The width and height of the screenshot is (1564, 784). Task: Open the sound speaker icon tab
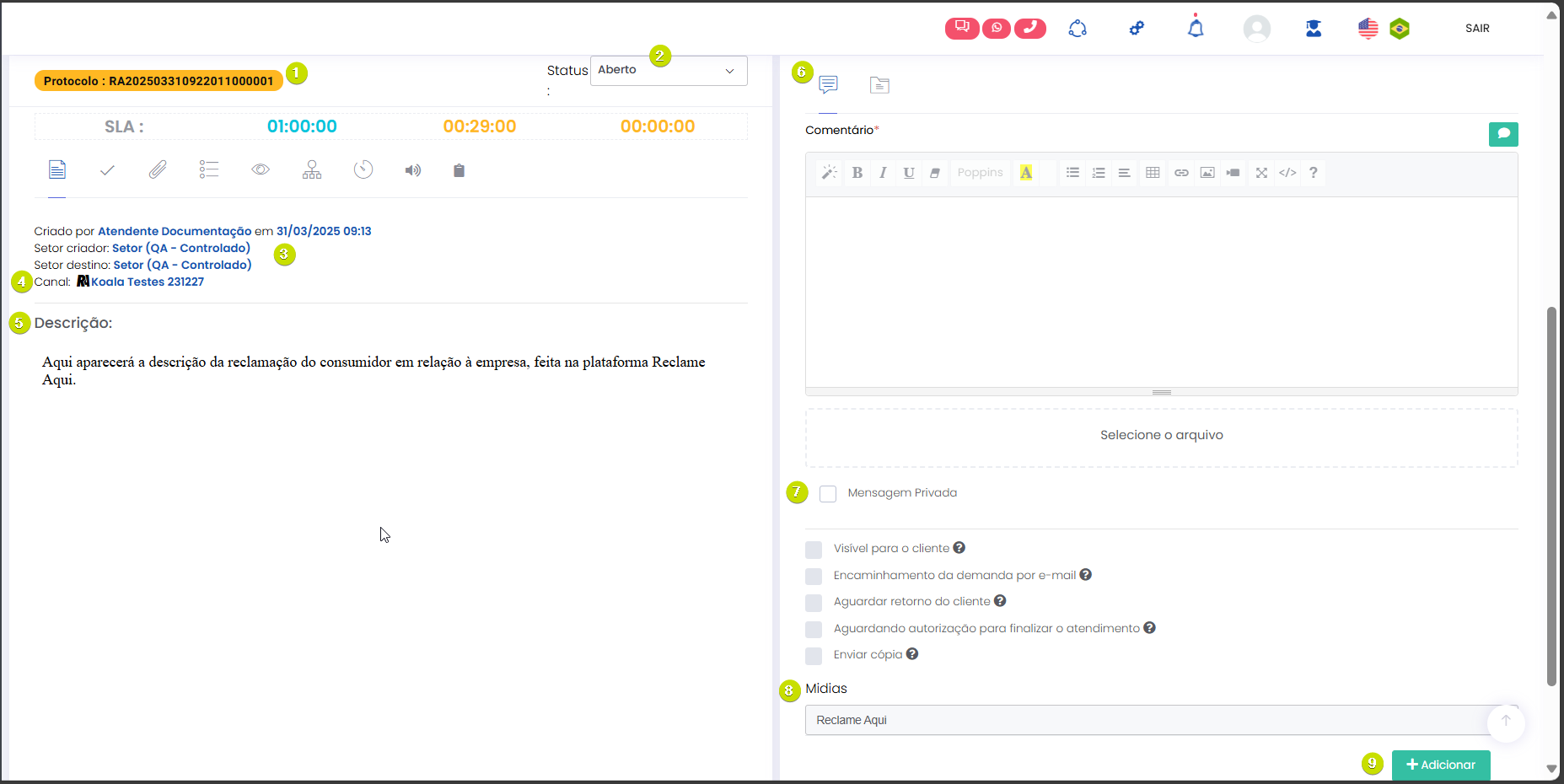[x=412, y=170]
